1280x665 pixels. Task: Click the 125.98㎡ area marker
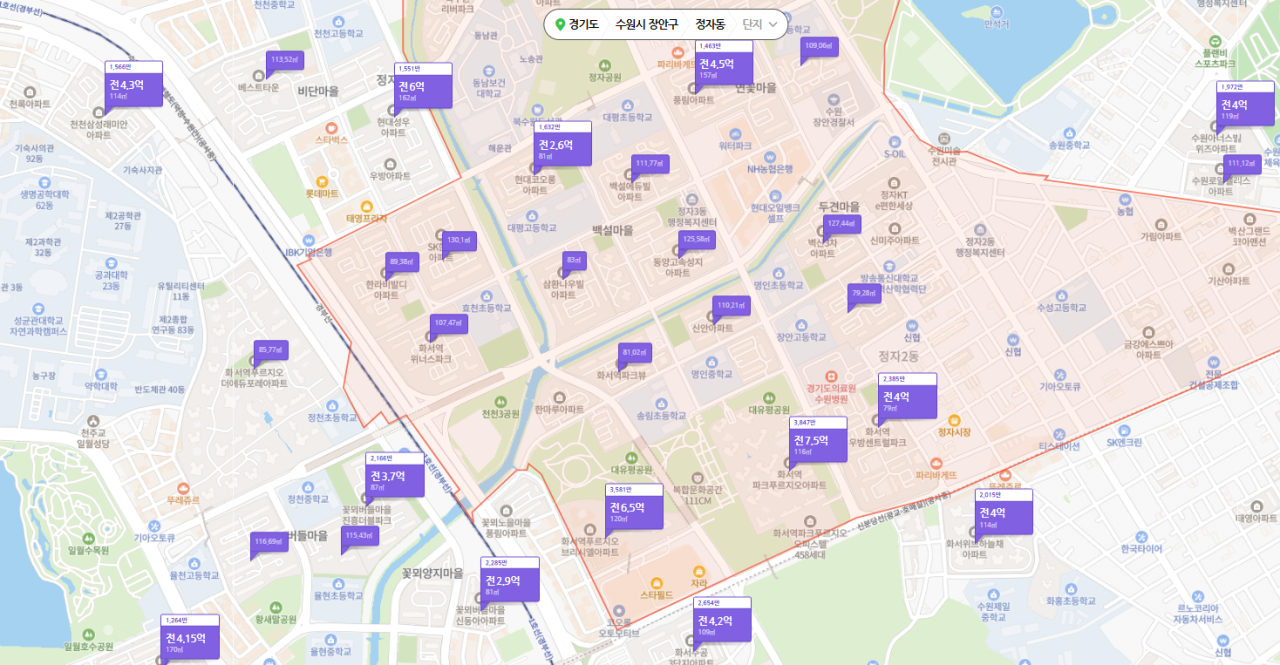point(695,240)
